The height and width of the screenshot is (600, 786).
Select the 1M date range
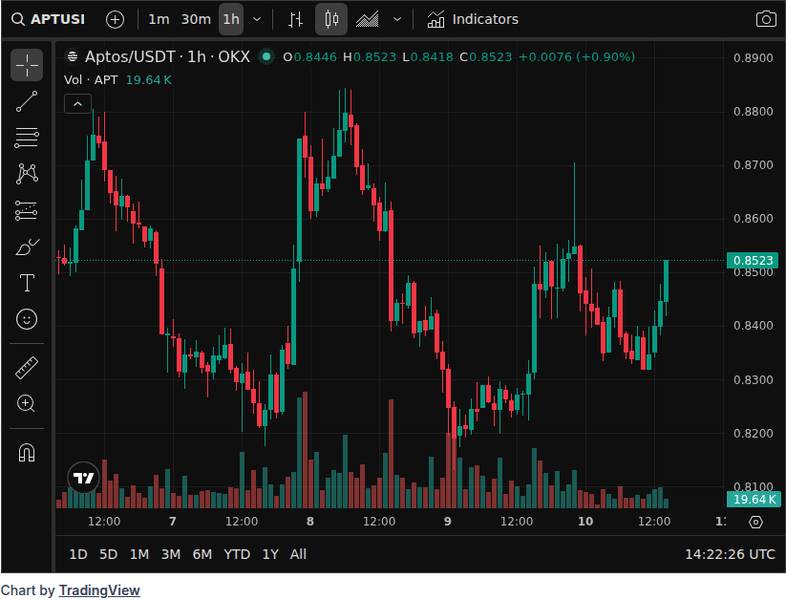[139, 554]
